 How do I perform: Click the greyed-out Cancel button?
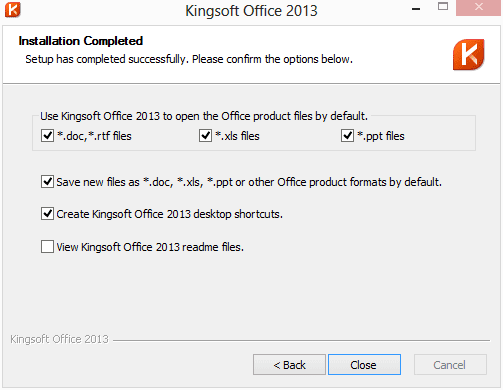450,365
